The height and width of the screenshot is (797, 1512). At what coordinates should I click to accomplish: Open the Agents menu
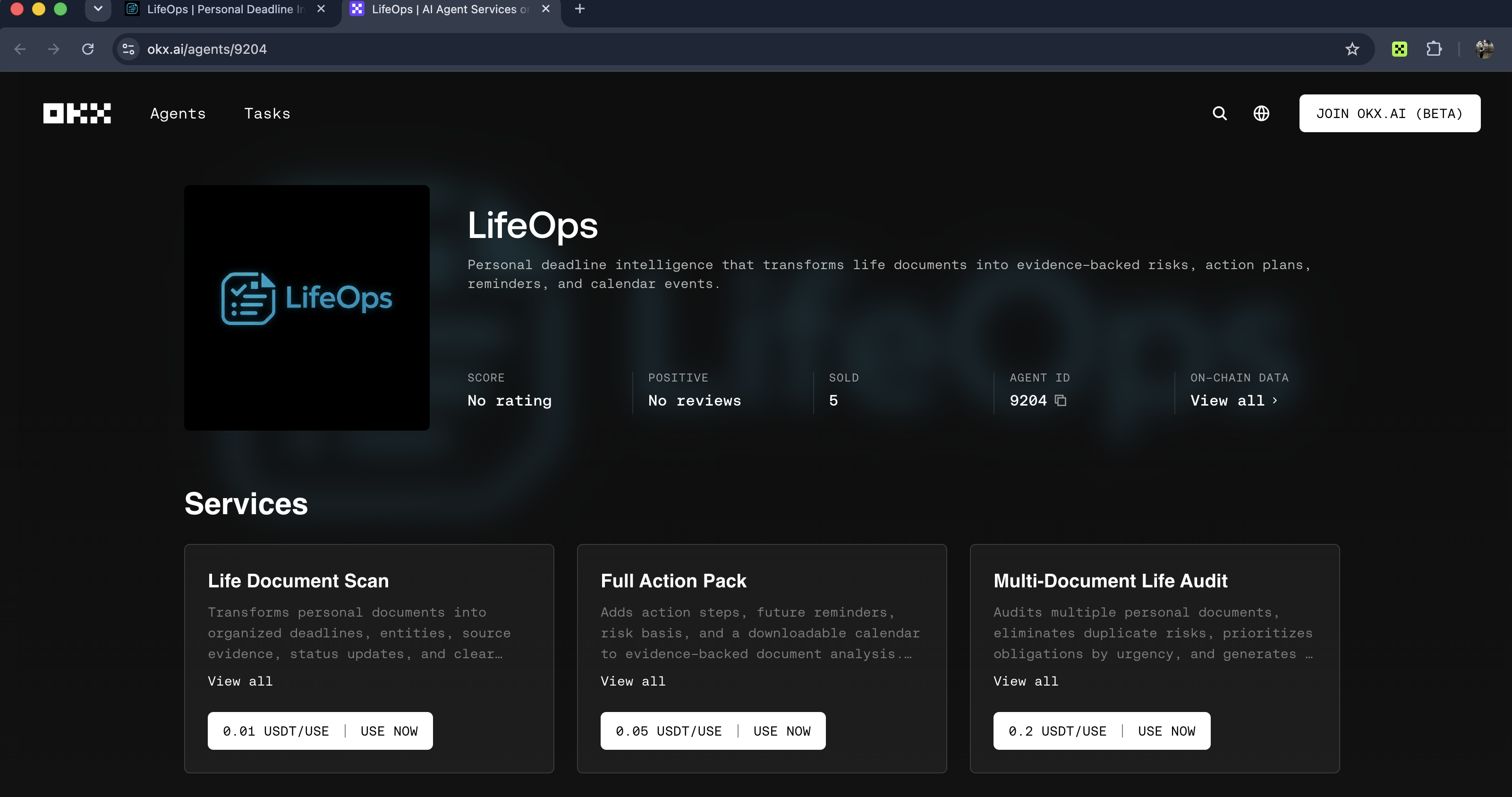click(178, 113)
